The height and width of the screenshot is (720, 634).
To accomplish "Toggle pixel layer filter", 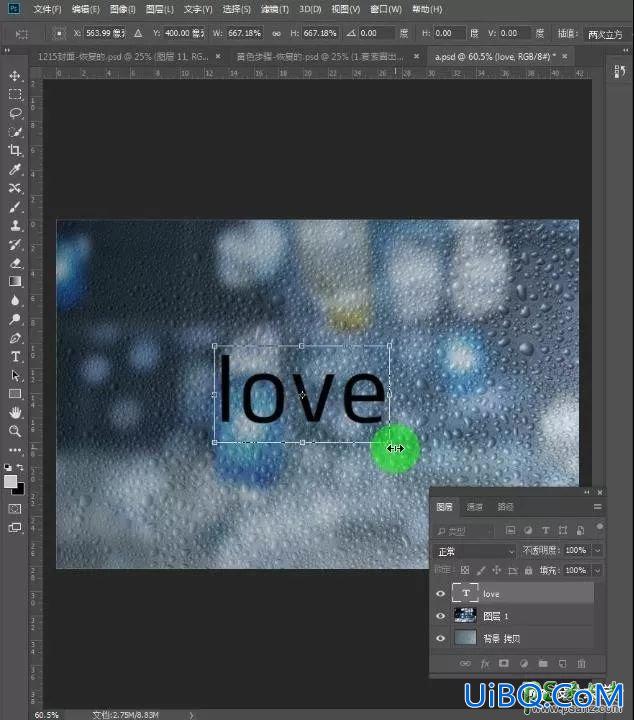I will point(510,530).
